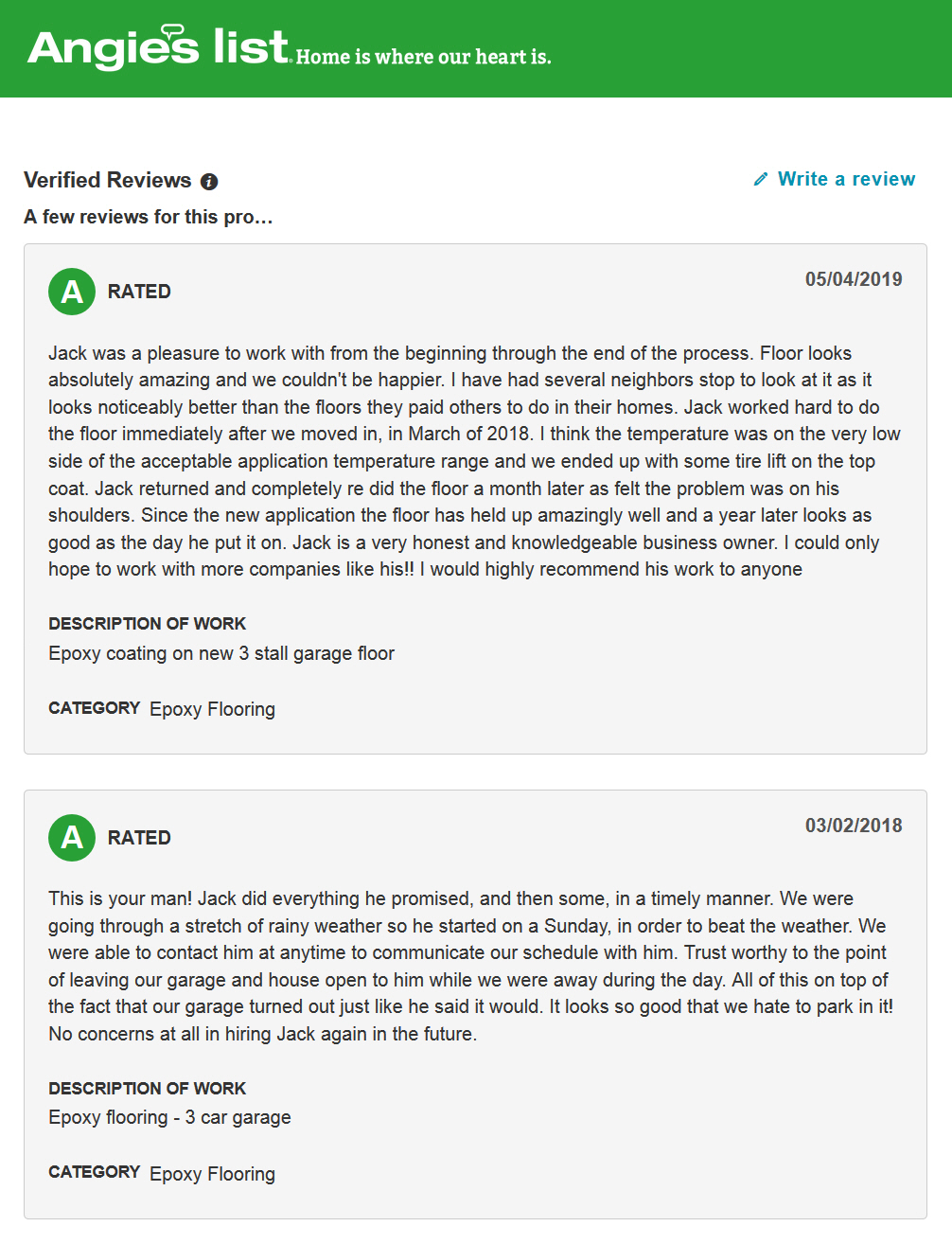Click the Epoxy Flooring category on top review
952x1244 pixels.
coord(212,708)
